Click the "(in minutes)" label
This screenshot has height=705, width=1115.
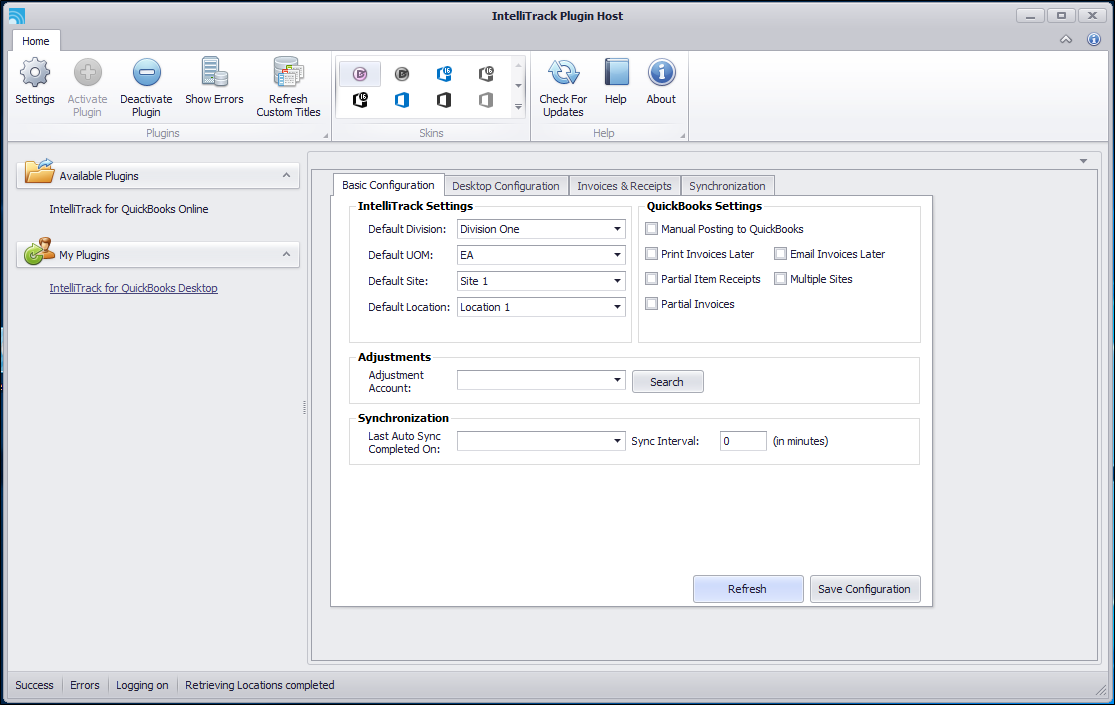coord(801,441)
